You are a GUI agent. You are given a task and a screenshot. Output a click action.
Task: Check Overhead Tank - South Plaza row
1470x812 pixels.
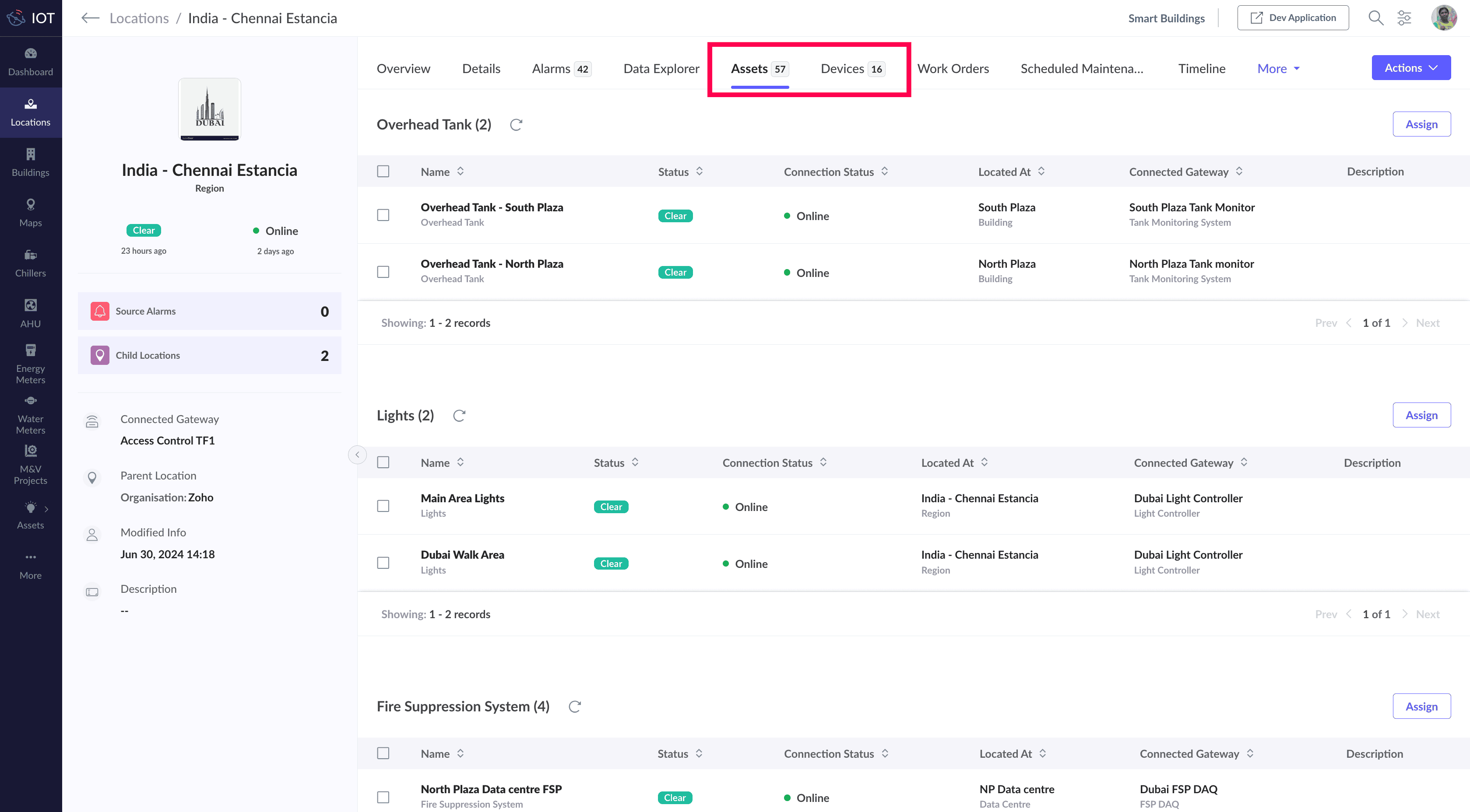point(383,215)
